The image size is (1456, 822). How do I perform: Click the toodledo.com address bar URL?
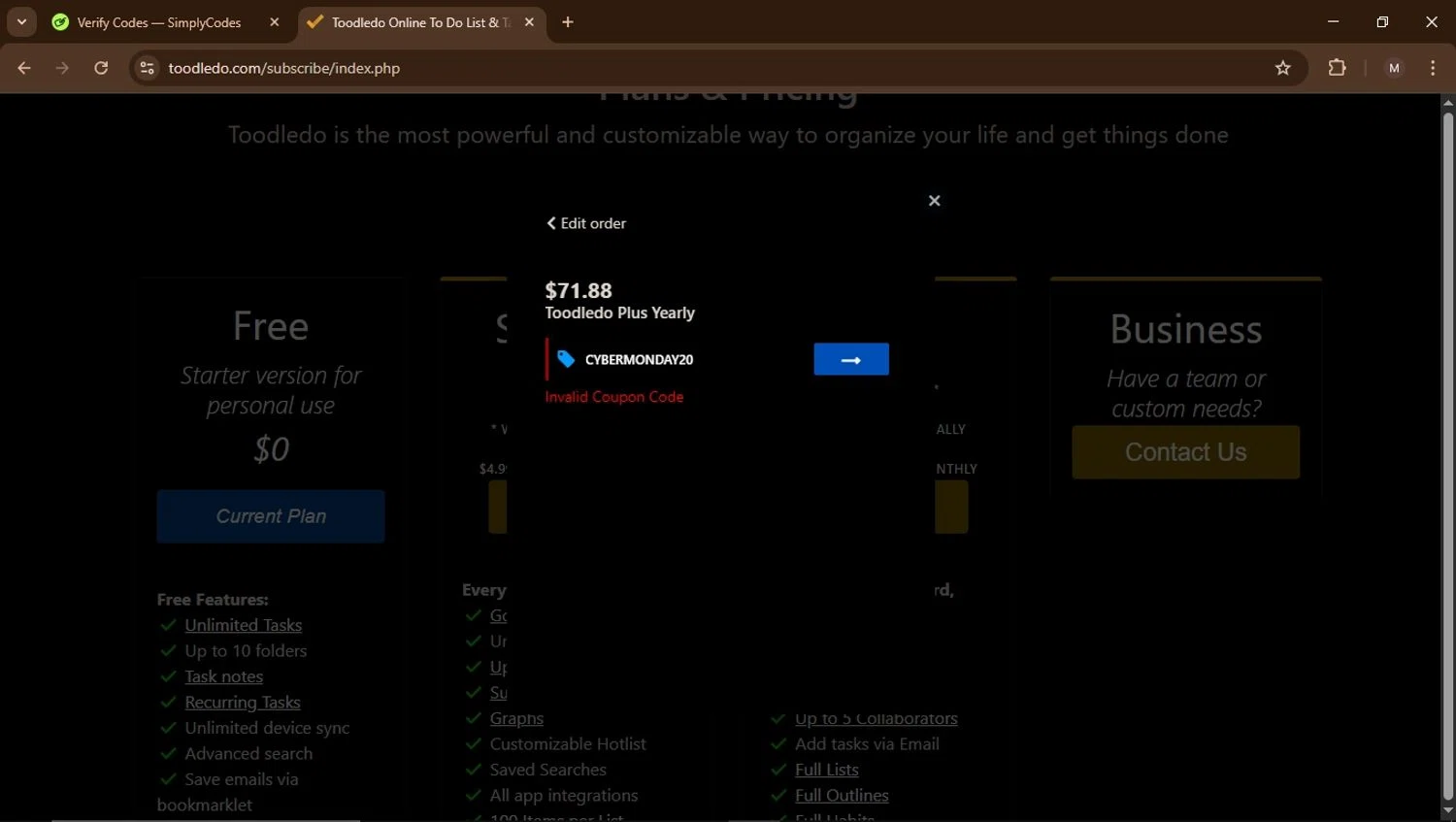pos(283,68)
